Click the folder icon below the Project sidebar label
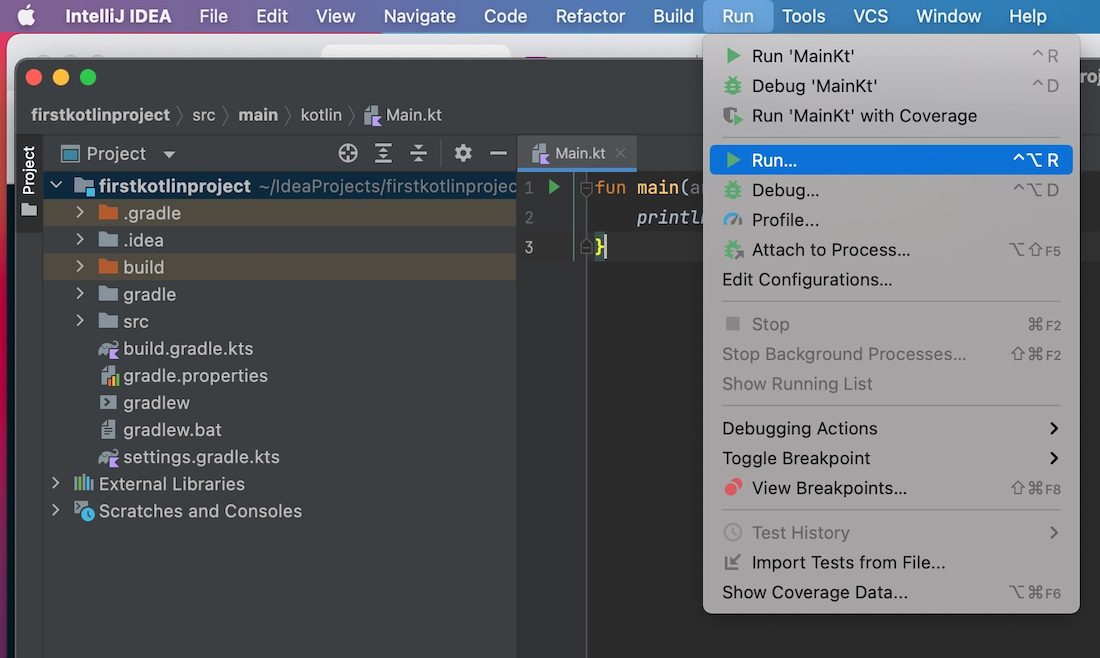 point(29,210)
